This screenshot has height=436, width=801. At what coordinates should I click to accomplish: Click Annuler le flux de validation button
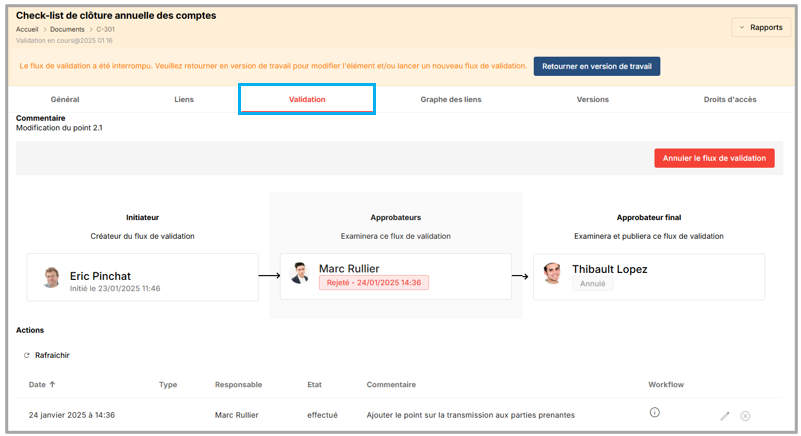pos(714,158)
